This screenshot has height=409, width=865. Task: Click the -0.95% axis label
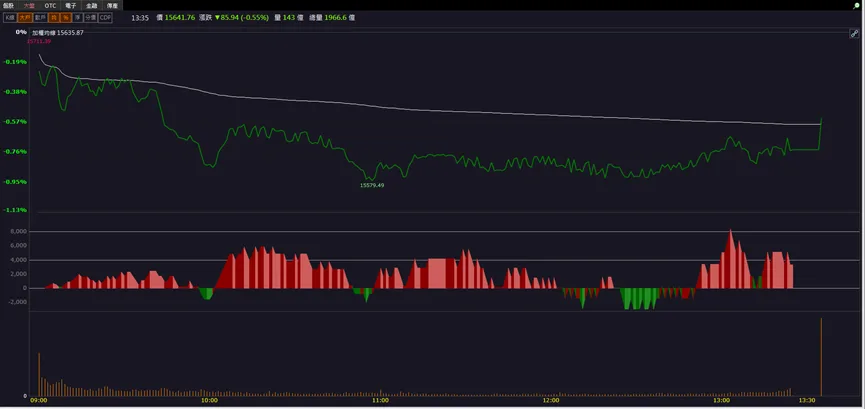(x=15, y=182)
